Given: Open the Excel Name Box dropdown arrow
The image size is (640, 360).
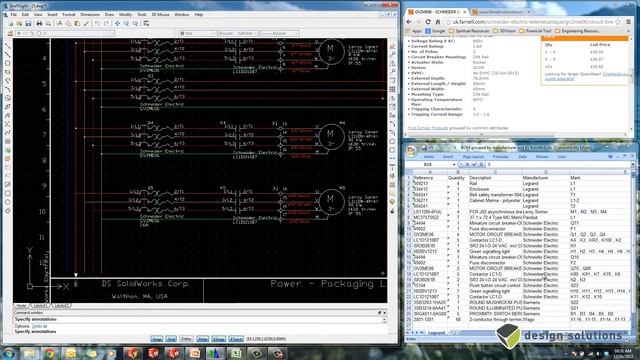Looking at the screenshot, I should tap(454, 164).
